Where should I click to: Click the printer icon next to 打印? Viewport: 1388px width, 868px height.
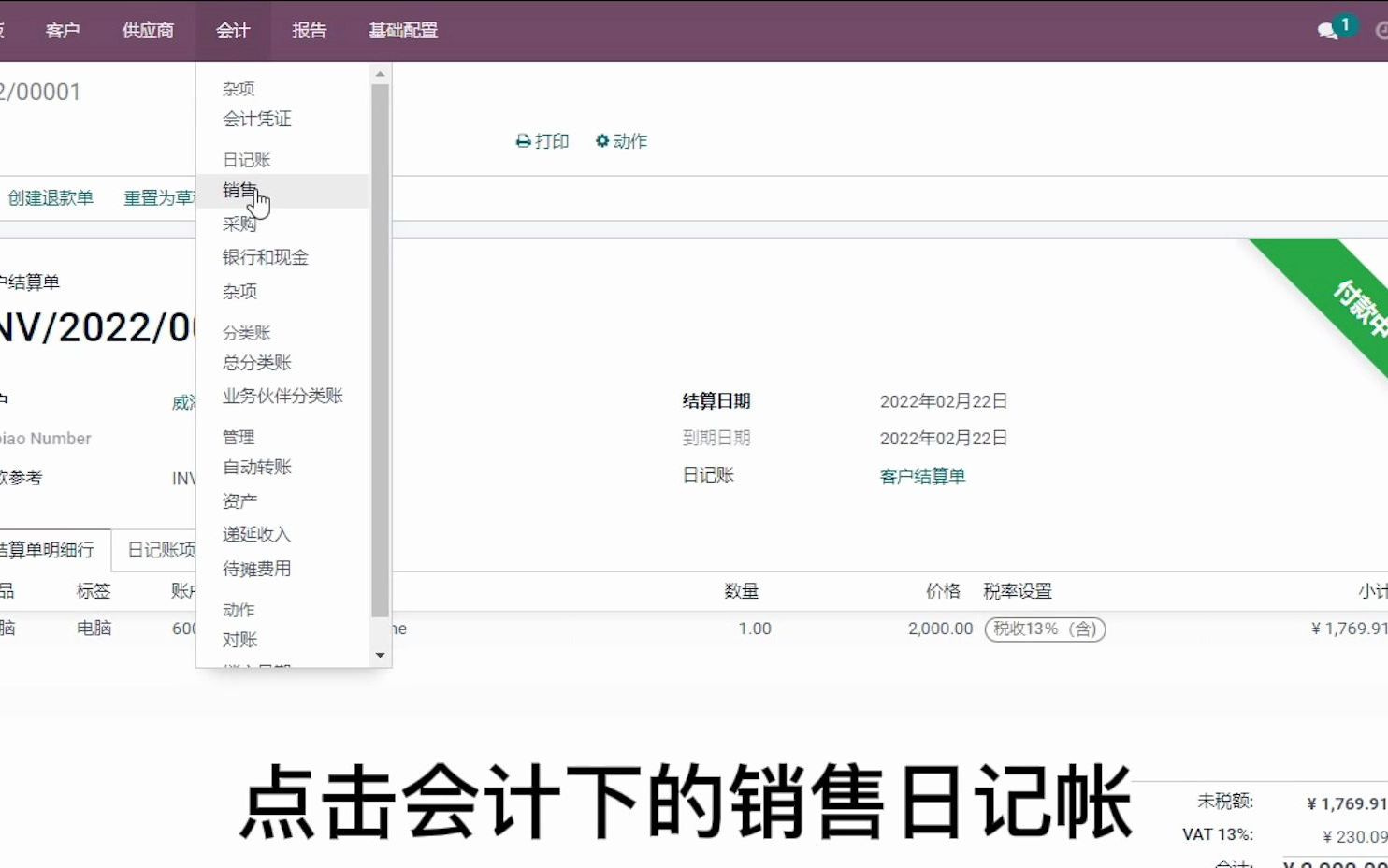click(x=523, y=141)
